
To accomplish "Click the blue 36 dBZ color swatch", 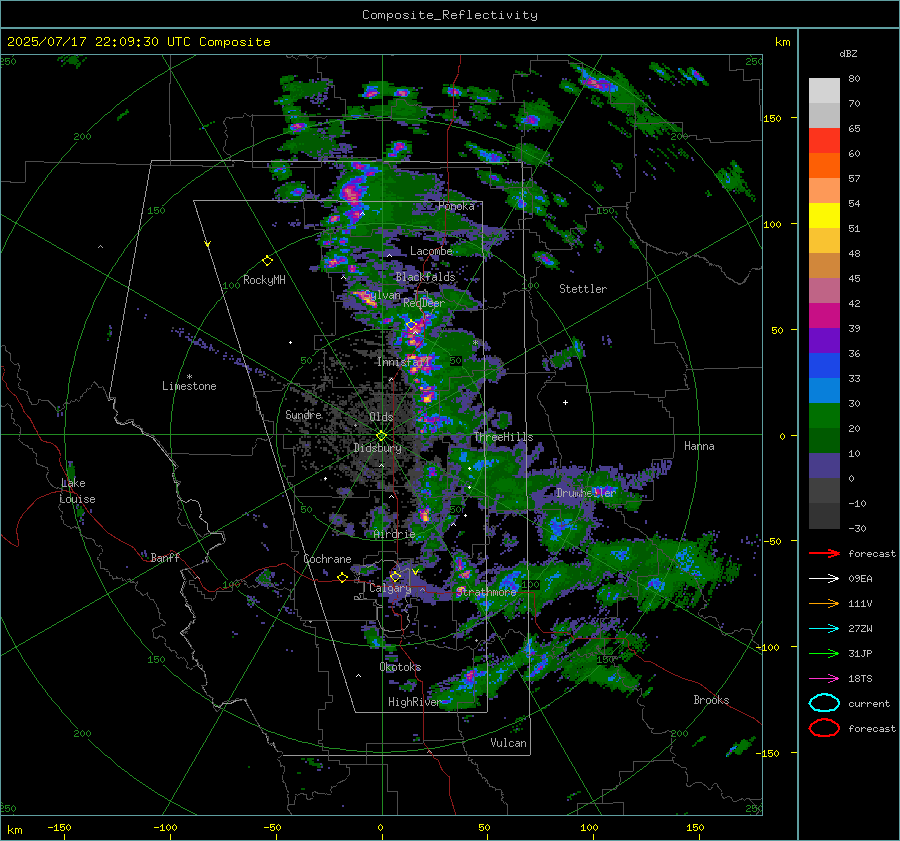I will [x=824, y=365].
